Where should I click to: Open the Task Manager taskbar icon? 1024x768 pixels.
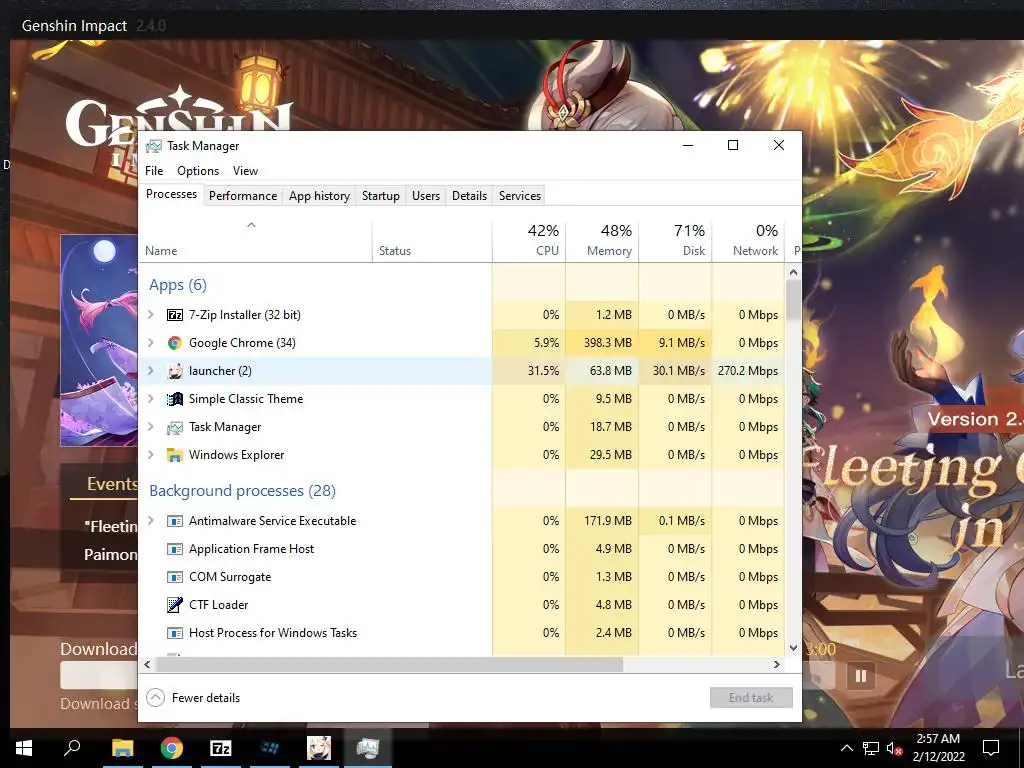pyautogui.click(x=368, y=748)
